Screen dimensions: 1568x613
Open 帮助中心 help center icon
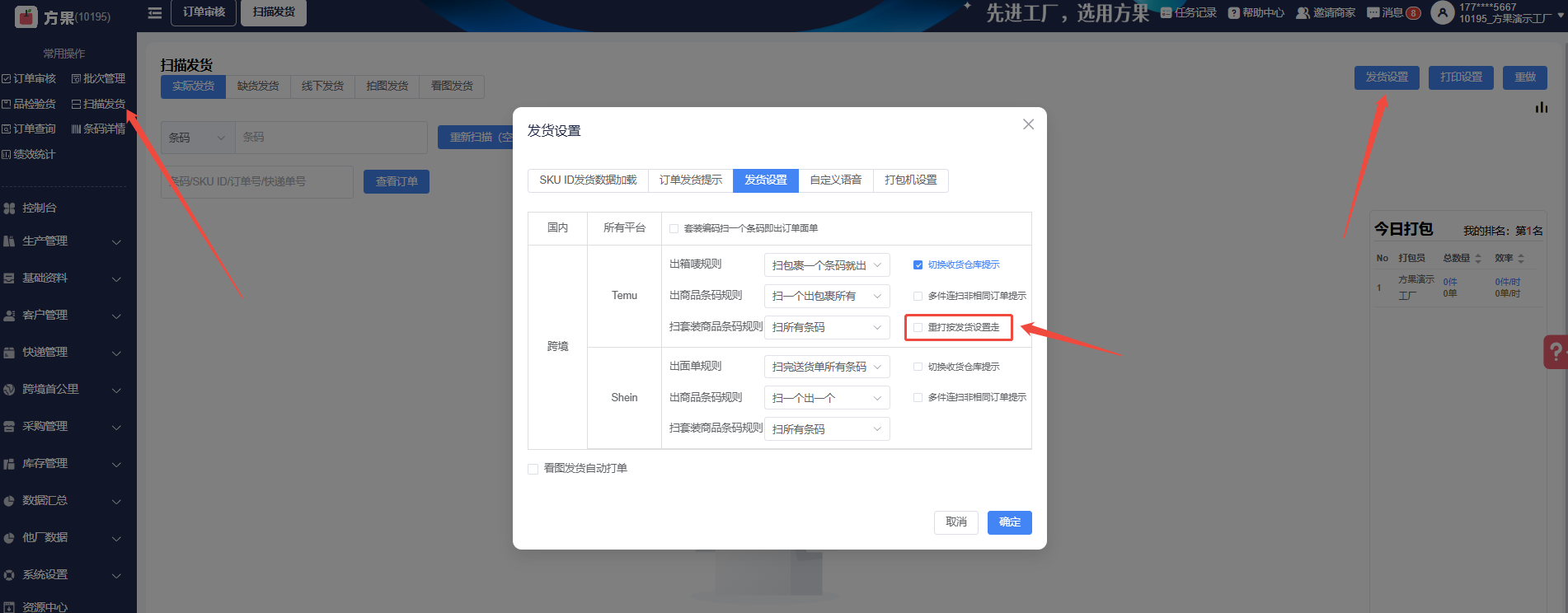(1233, 13)
